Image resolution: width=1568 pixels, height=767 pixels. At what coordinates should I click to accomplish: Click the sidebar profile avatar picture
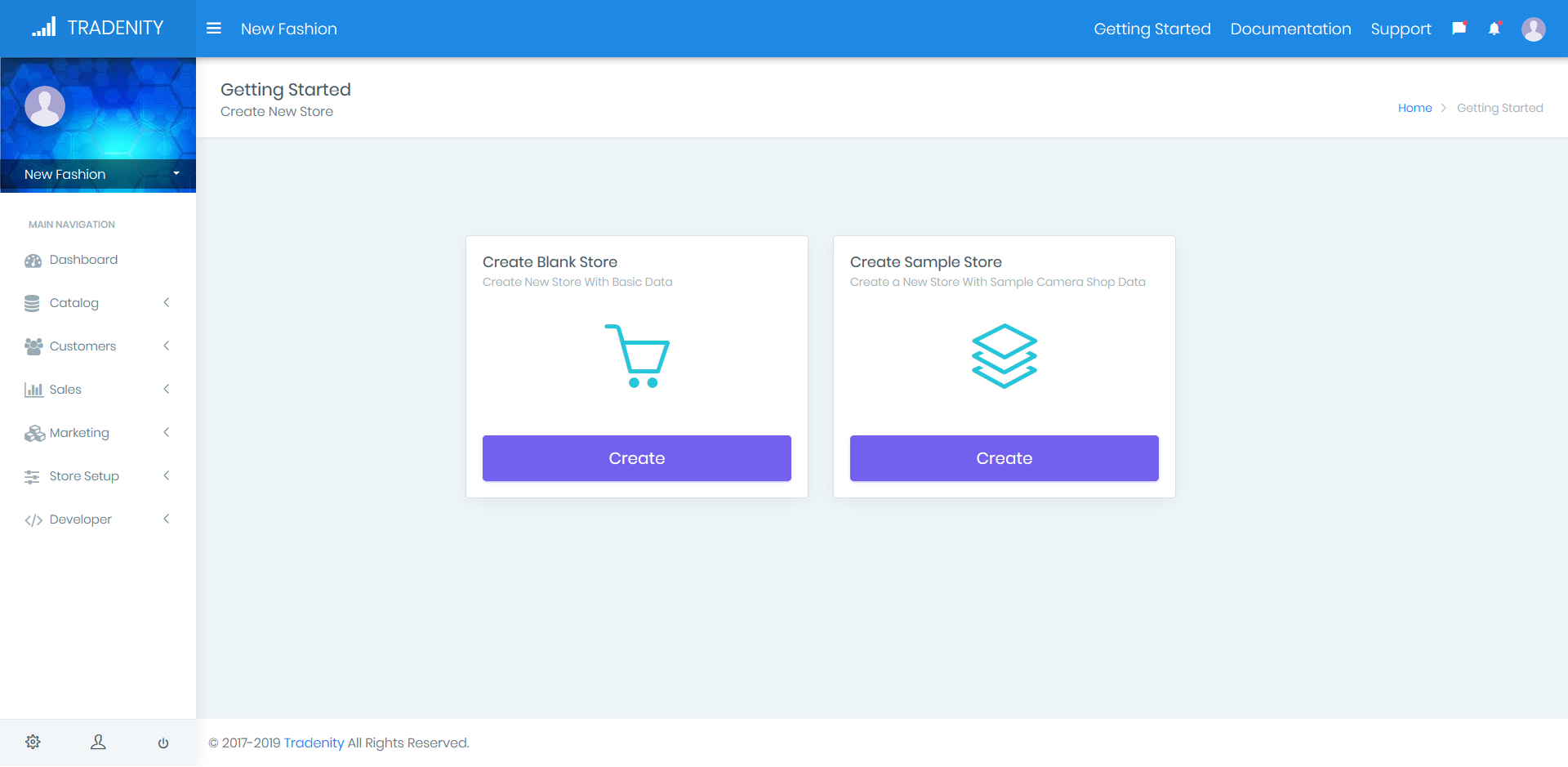(45, 106)
